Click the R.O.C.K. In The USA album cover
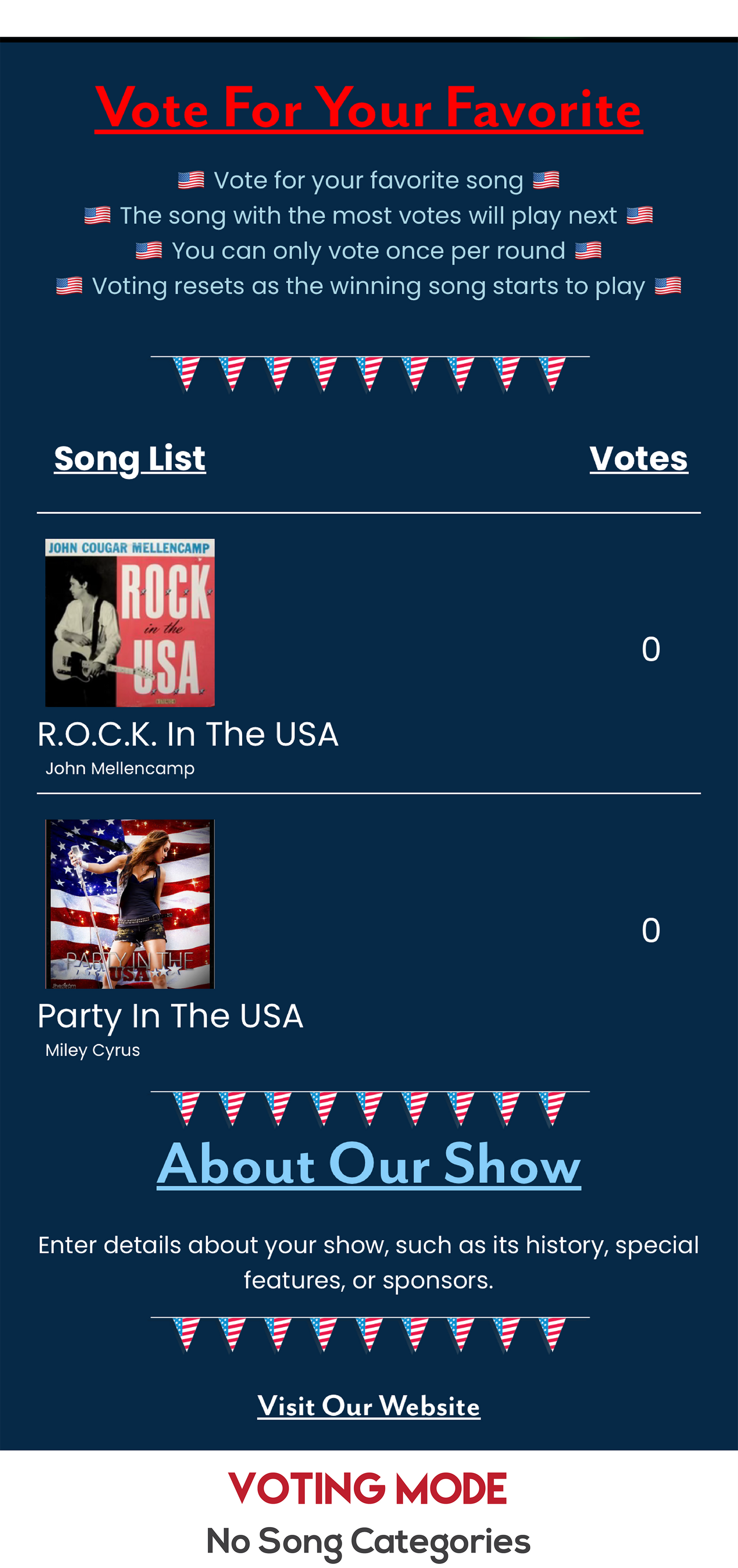 click(130, 623)
